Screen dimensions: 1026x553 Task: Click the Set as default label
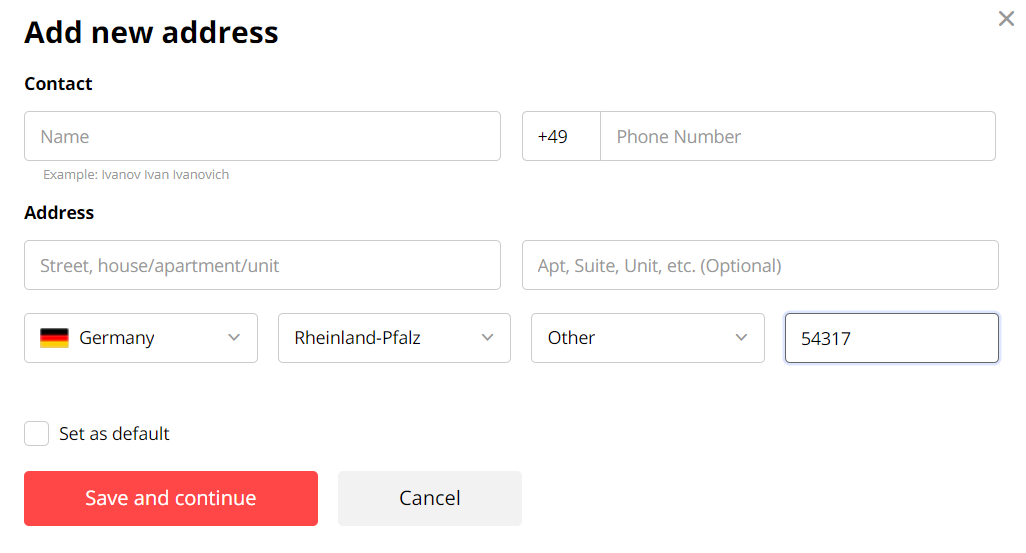[x=114, y=433]
